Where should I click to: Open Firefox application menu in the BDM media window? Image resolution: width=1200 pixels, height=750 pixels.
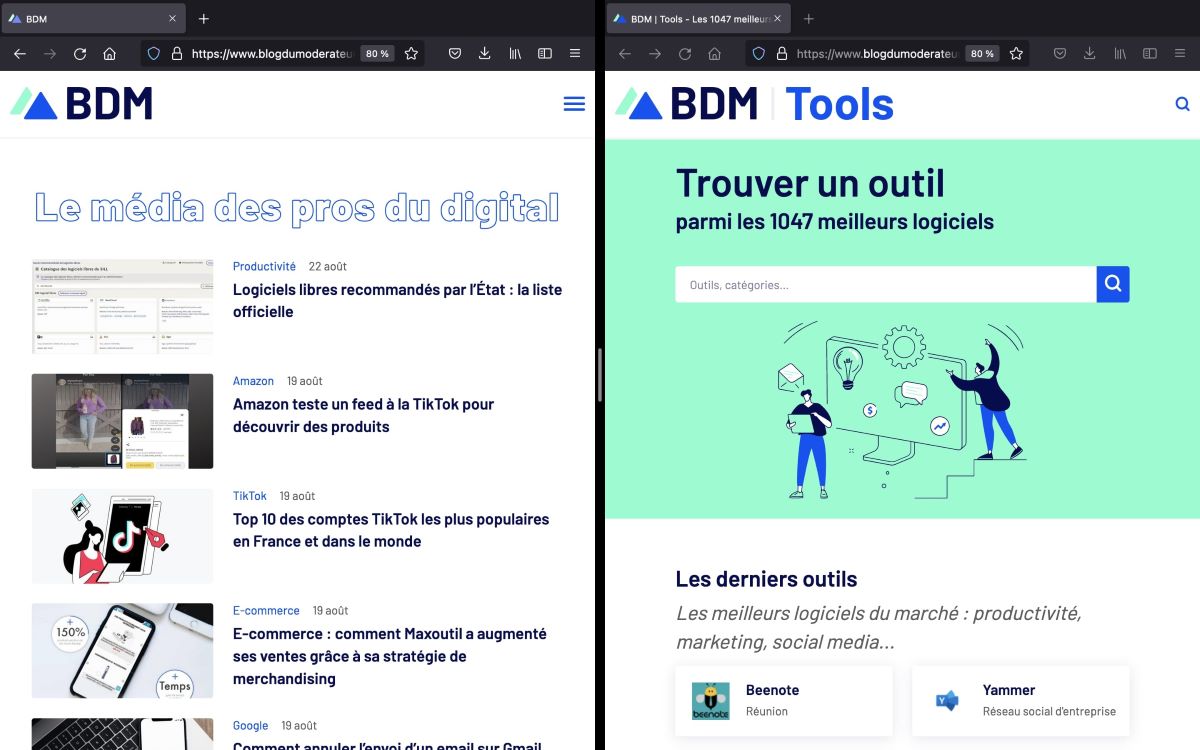pyautogui.click(x=575, y=54)
